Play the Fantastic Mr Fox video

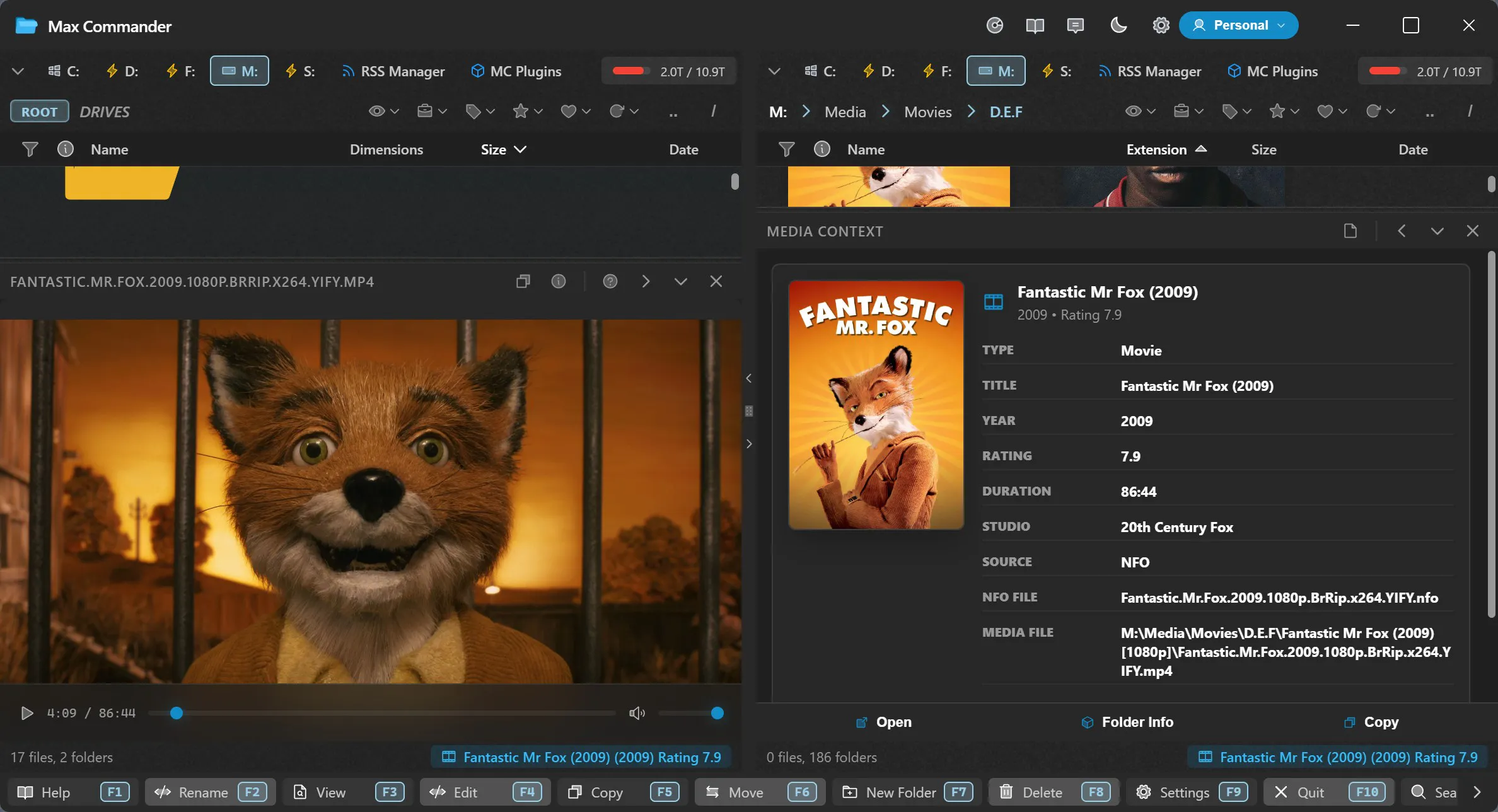pyautogui.click(x=26, y=713)
